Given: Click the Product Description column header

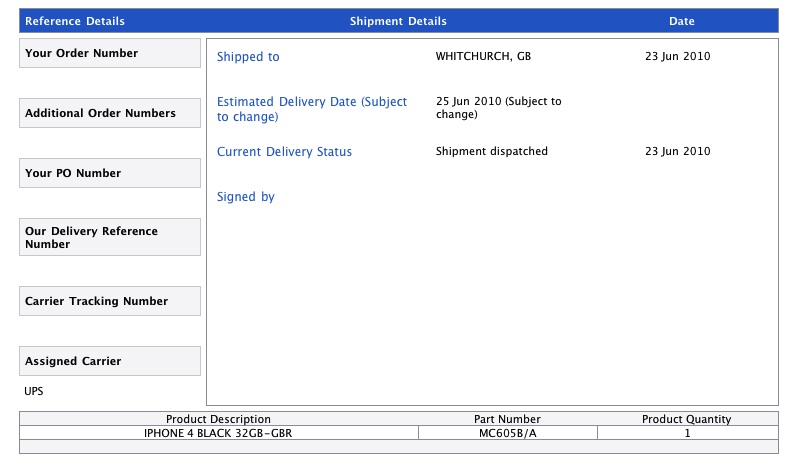Looking at the screenshot, I should click(218, 419).
